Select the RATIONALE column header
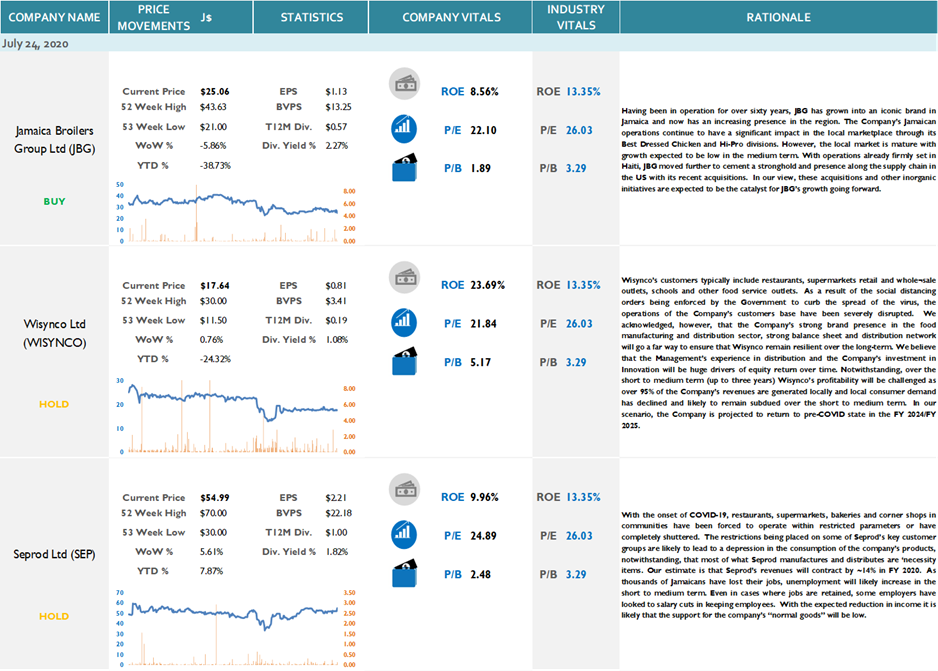This screenshot has height=671, width=938. click(x=778, y=17)
